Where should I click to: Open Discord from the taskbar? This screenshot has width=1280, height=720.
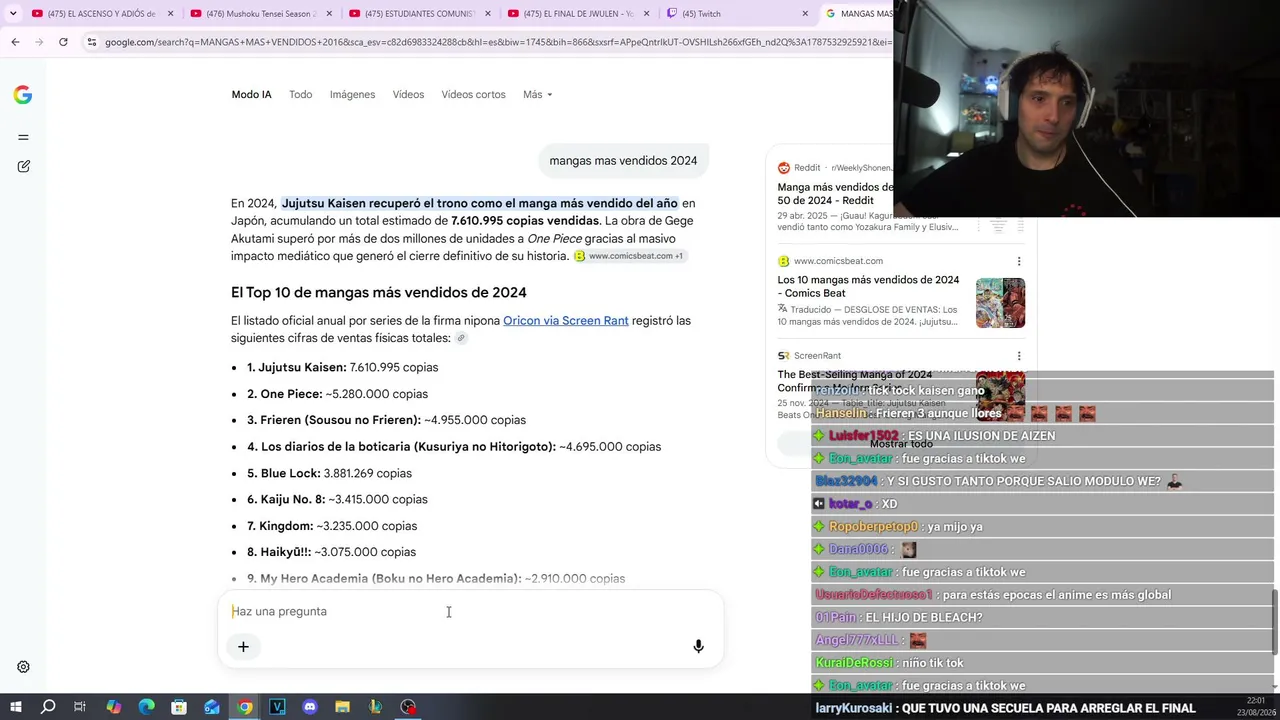310,707
